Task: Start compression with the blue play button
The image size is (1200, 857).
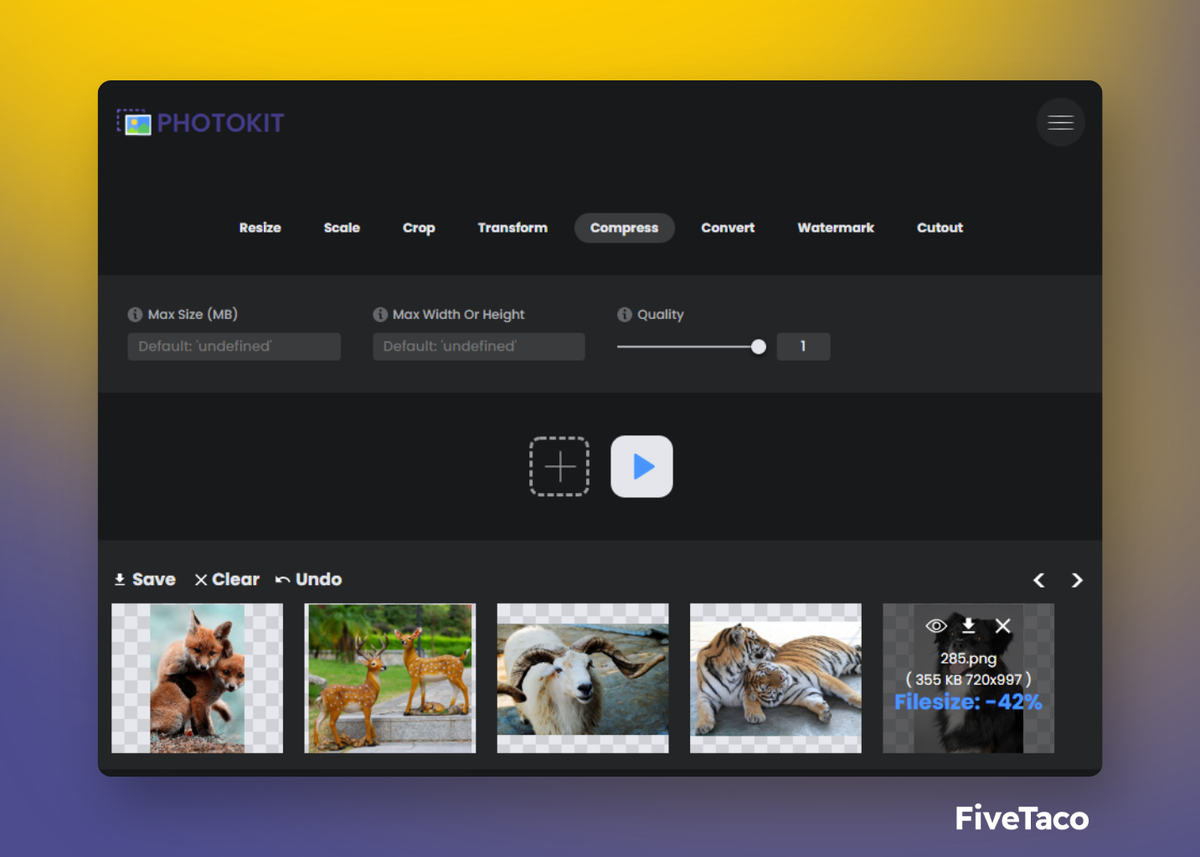Action: [641, 466]
